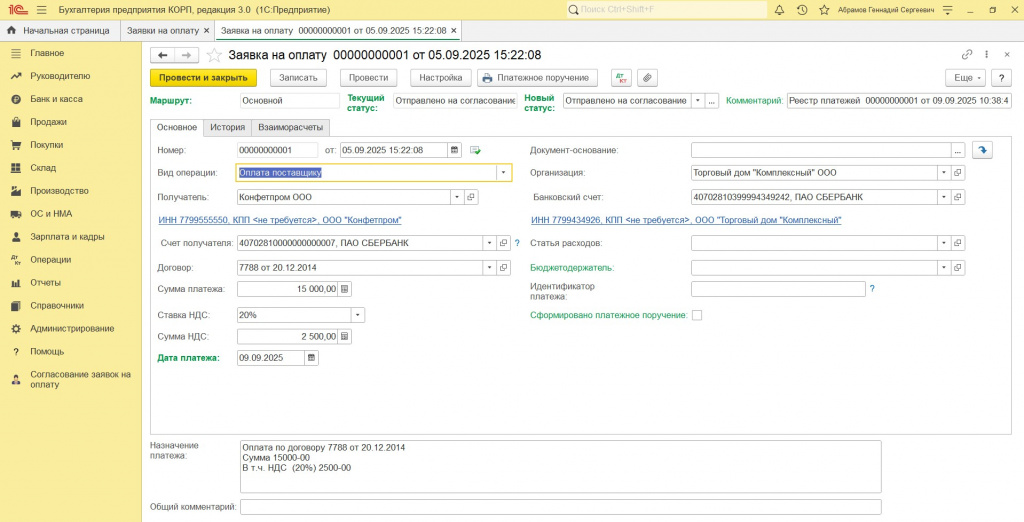Open Организация record icon
1024x522 pixels.
pos(958,173)
